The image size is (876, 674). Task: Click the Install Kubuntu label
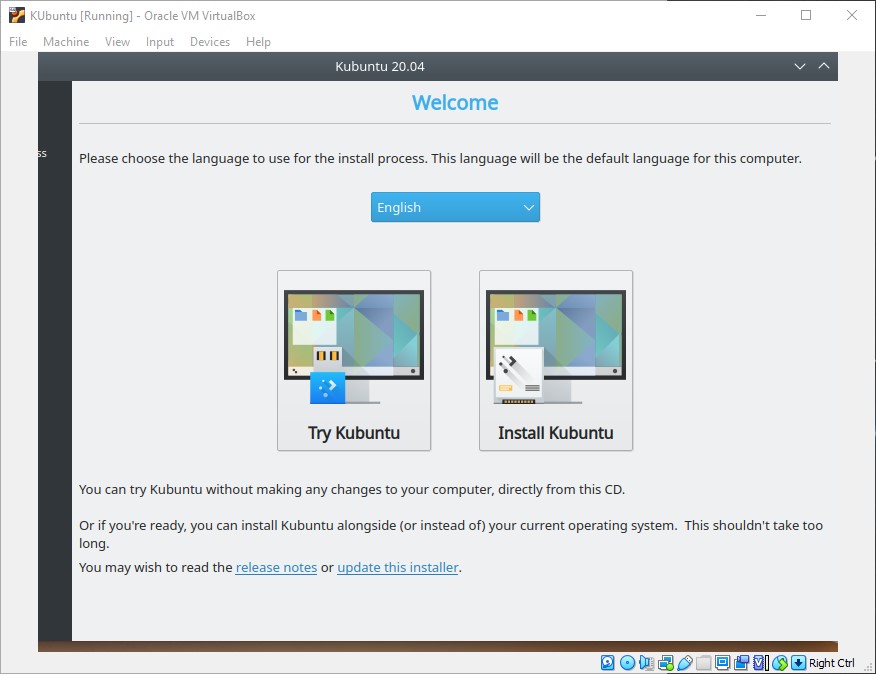click(x=556, y=433)
